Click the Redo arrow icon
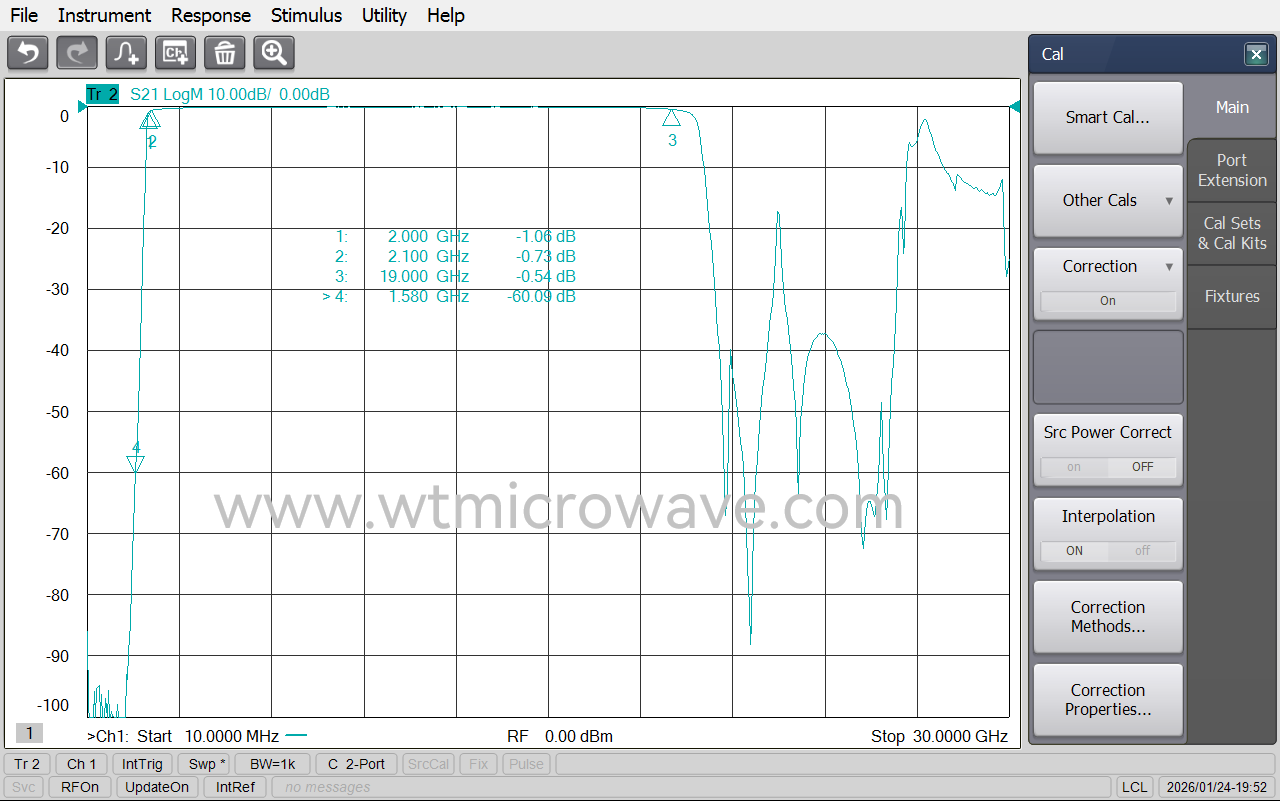Viewport: 1280px width, 801px height. (76, 53)
